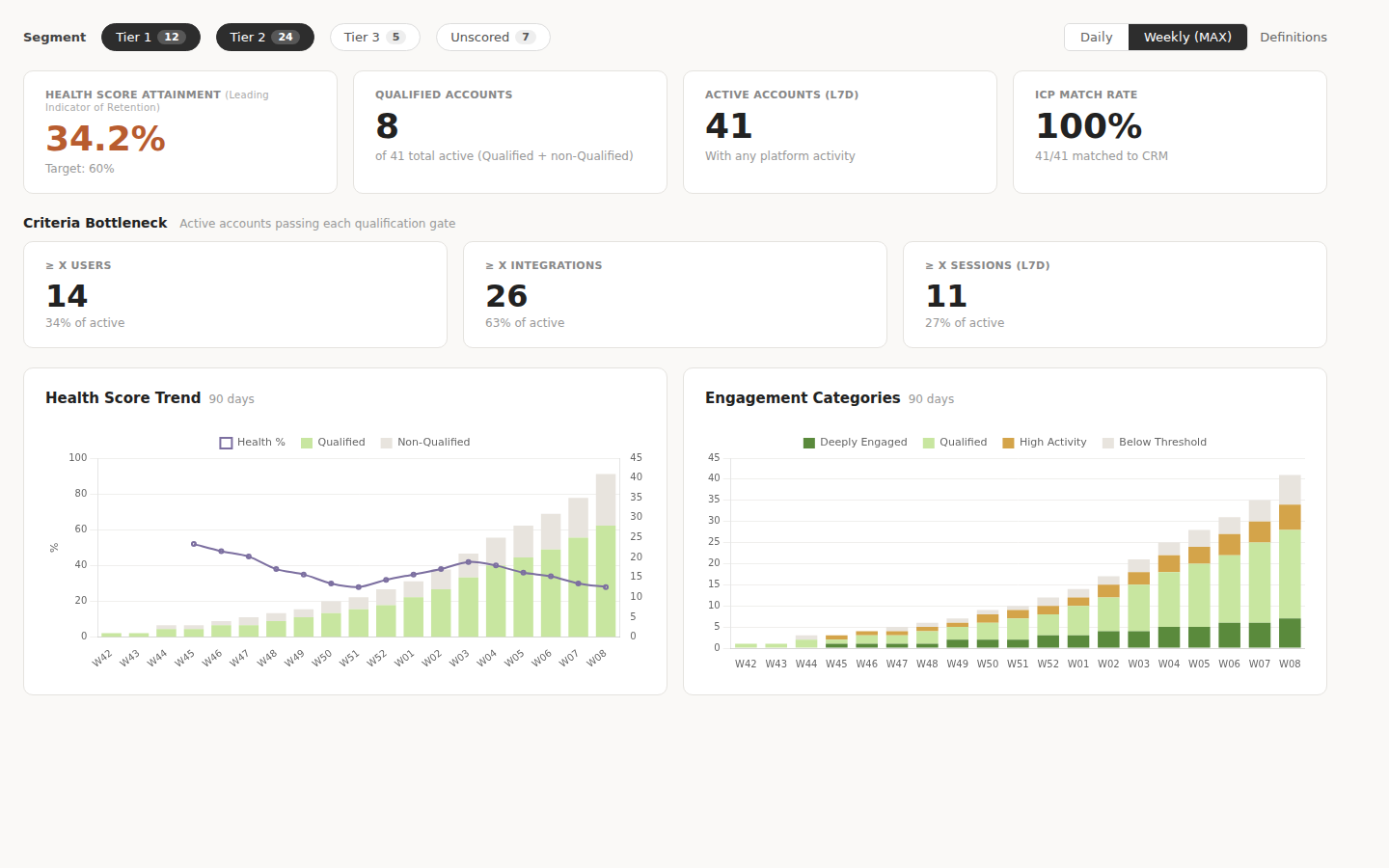Keep the Weekly (MAX) view selected

(x=1187, y=37)
